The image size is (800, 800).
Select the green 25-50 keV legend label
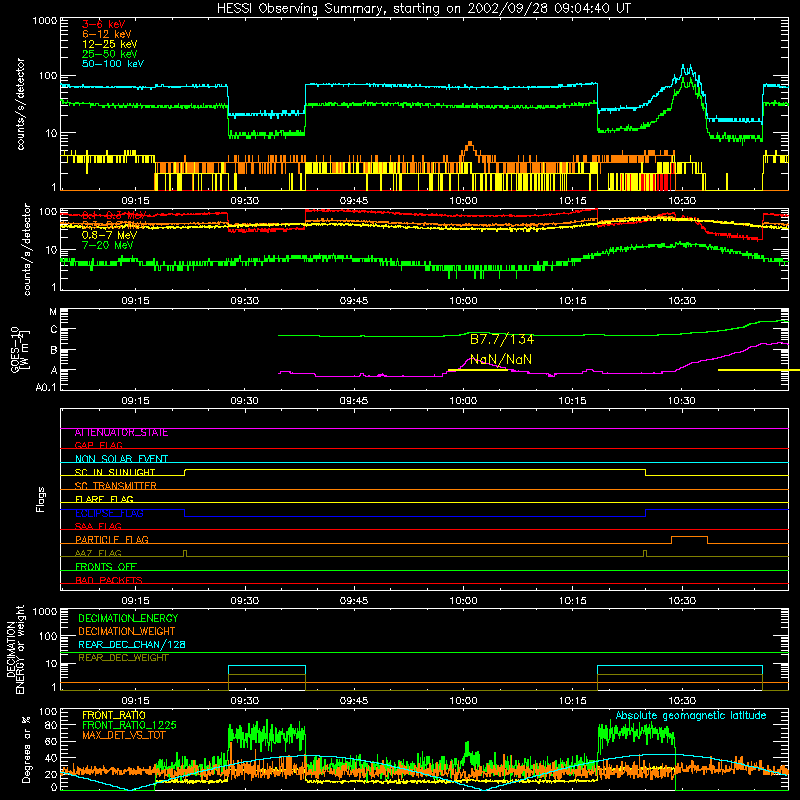pos(110,54)
